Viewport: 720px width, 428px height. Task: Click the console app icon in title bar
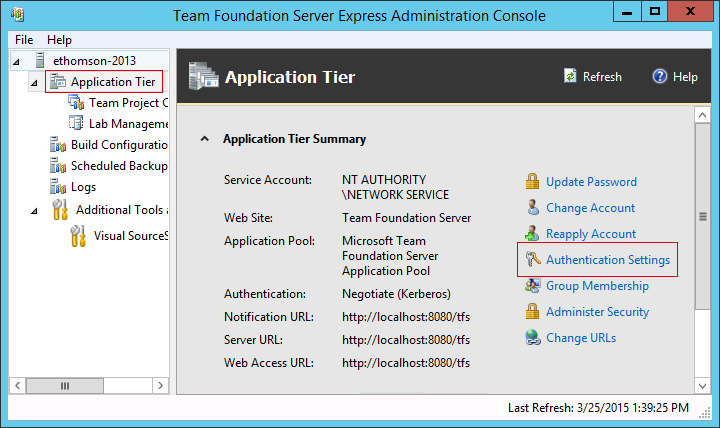17,15
